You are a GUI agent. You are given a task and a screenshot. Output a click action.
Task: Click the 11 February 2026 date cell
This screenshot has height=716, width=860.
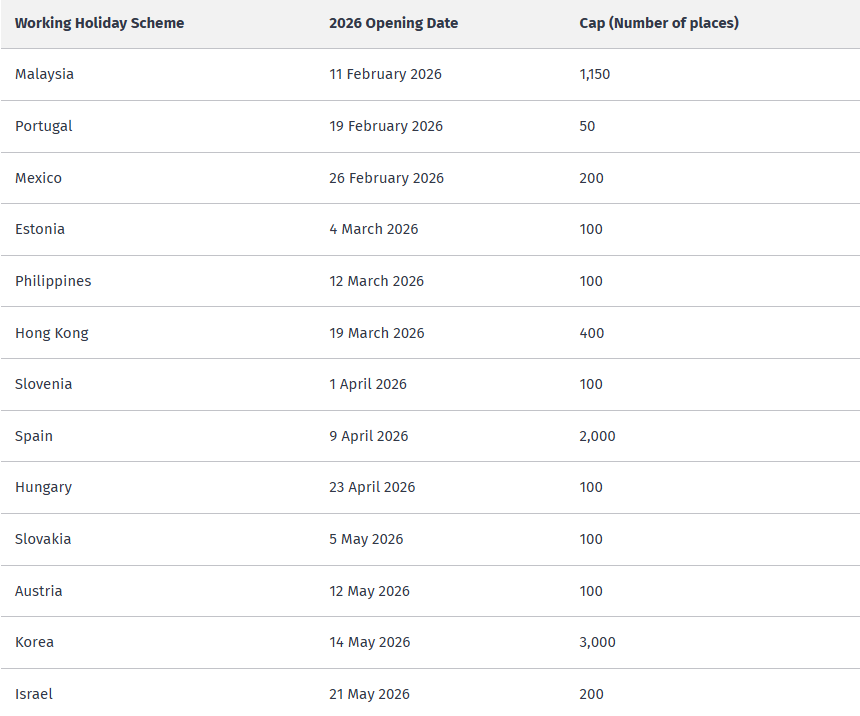(385, 74)
